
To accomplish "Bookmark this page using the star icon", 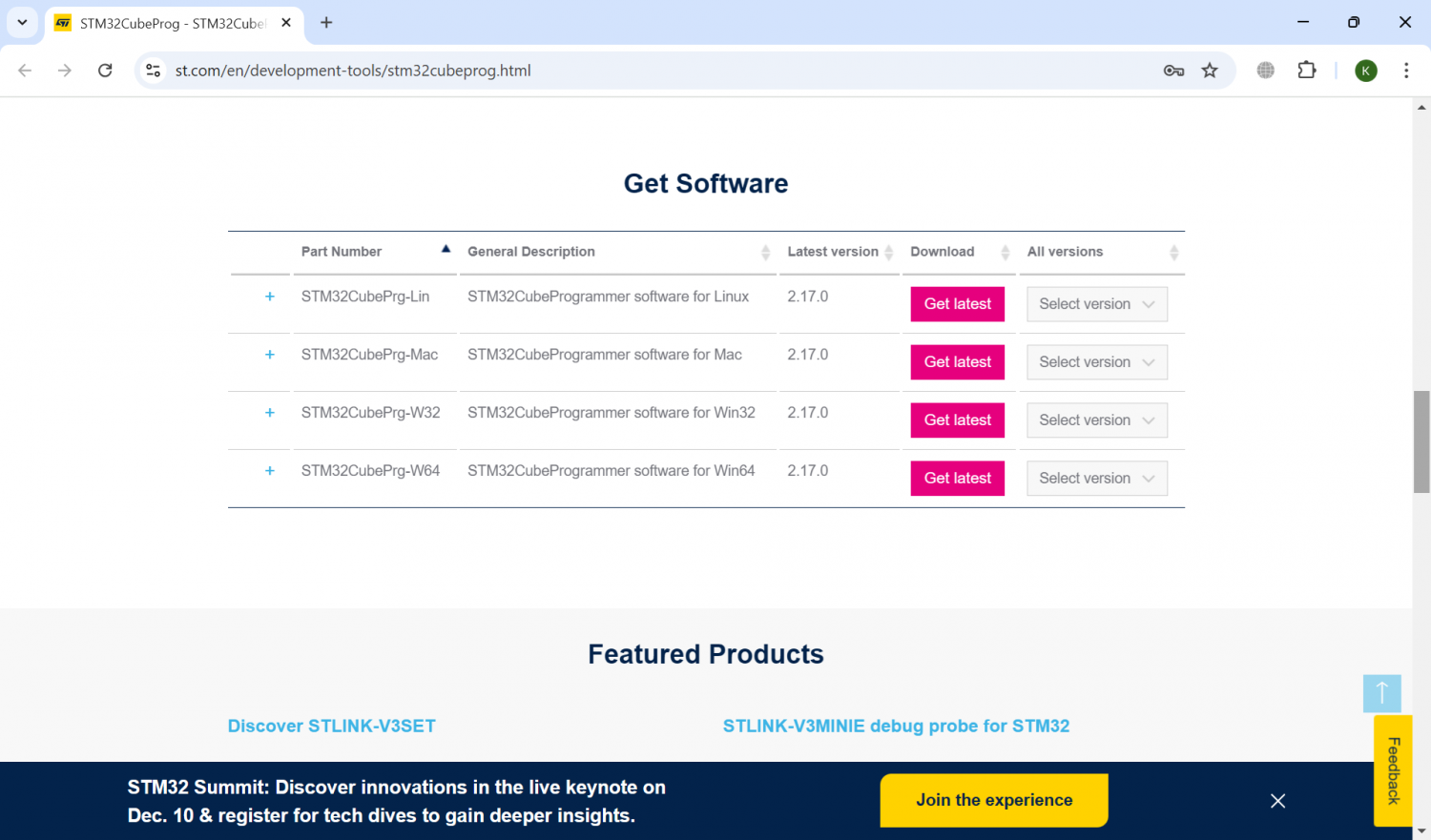I will click(1210, 70).
